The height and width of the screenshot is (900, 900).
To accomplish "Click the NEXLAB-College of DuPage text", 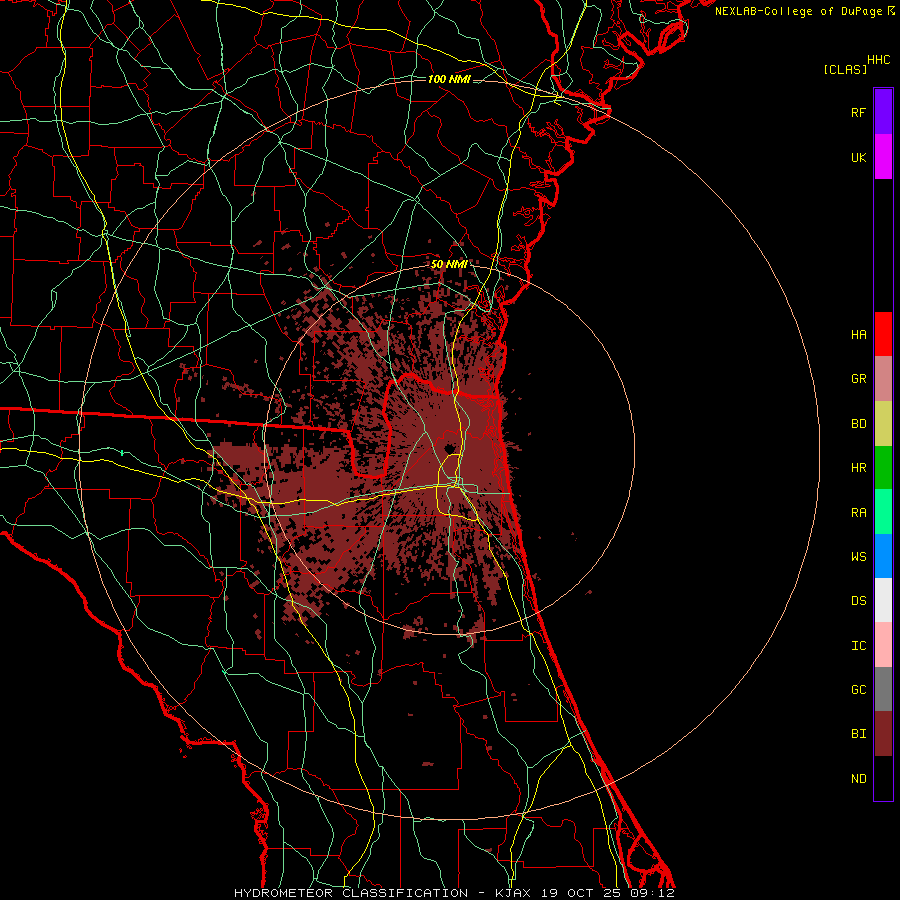I will click(798, 11).
